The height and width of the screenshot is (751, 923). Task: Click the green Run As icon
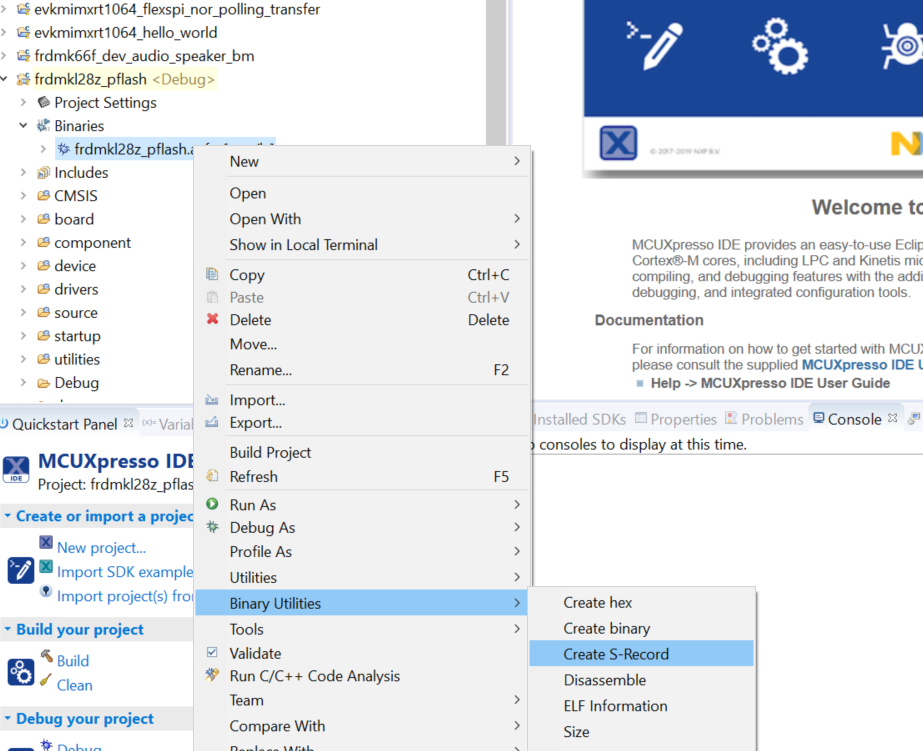click(x=213, y=504)
